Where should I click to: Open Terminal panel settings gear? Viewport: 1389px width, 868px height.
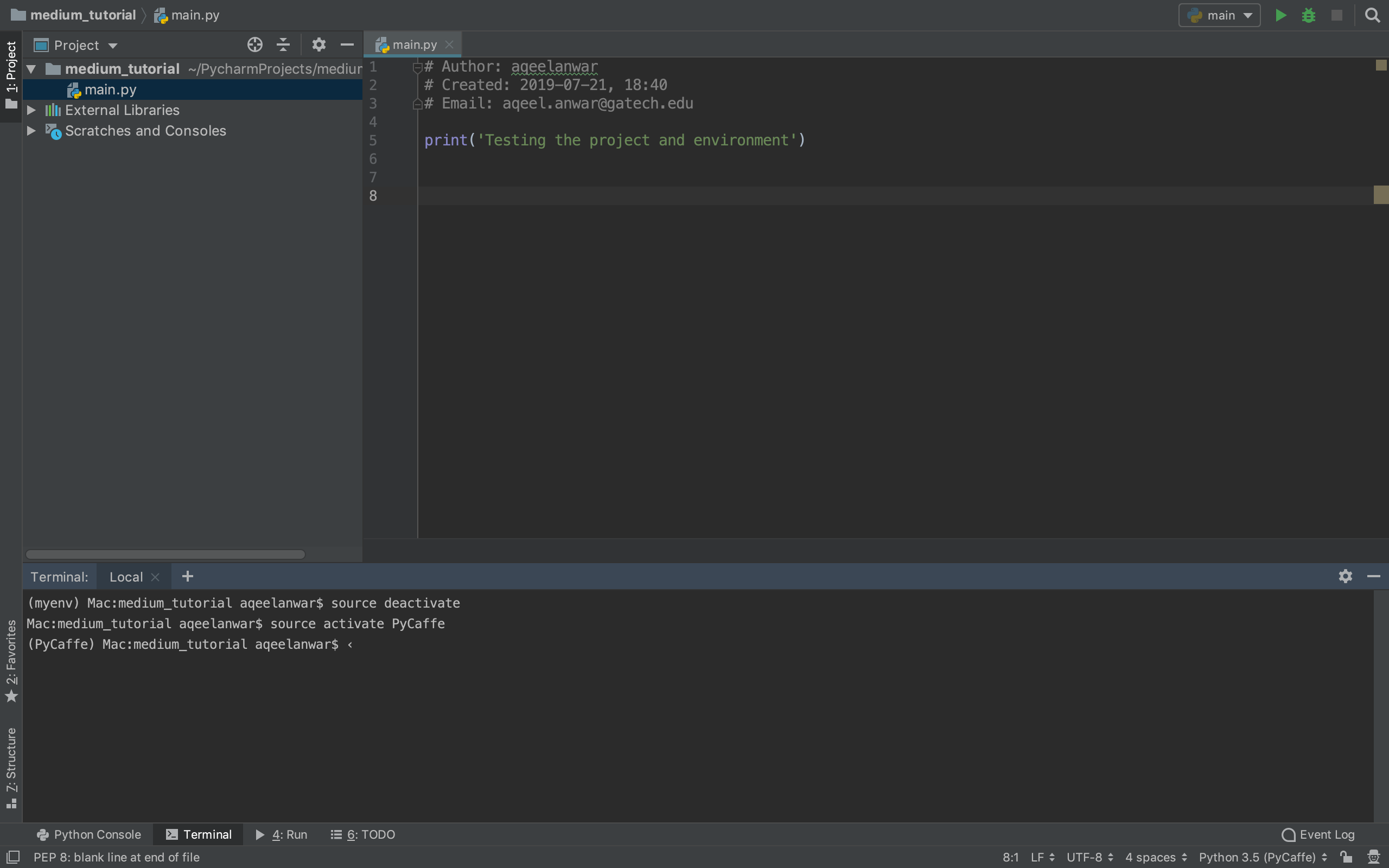point(1346,576)
